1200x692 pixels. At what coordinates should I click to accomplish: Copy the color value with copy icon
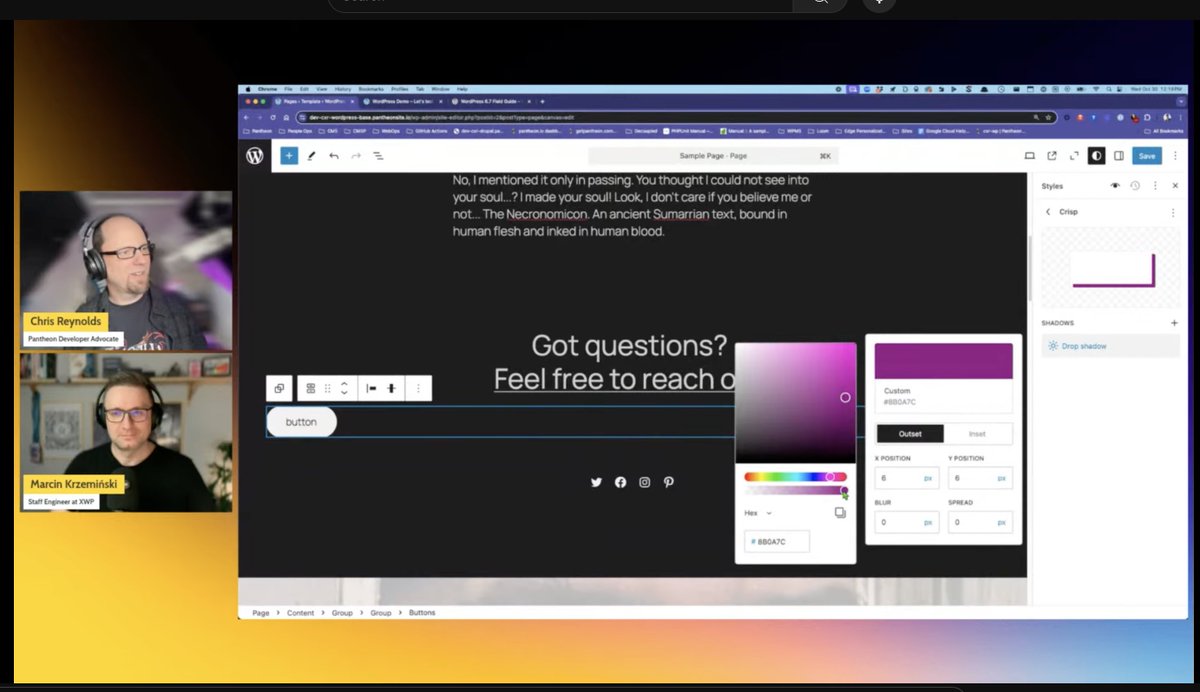click(x=840, y=513)
